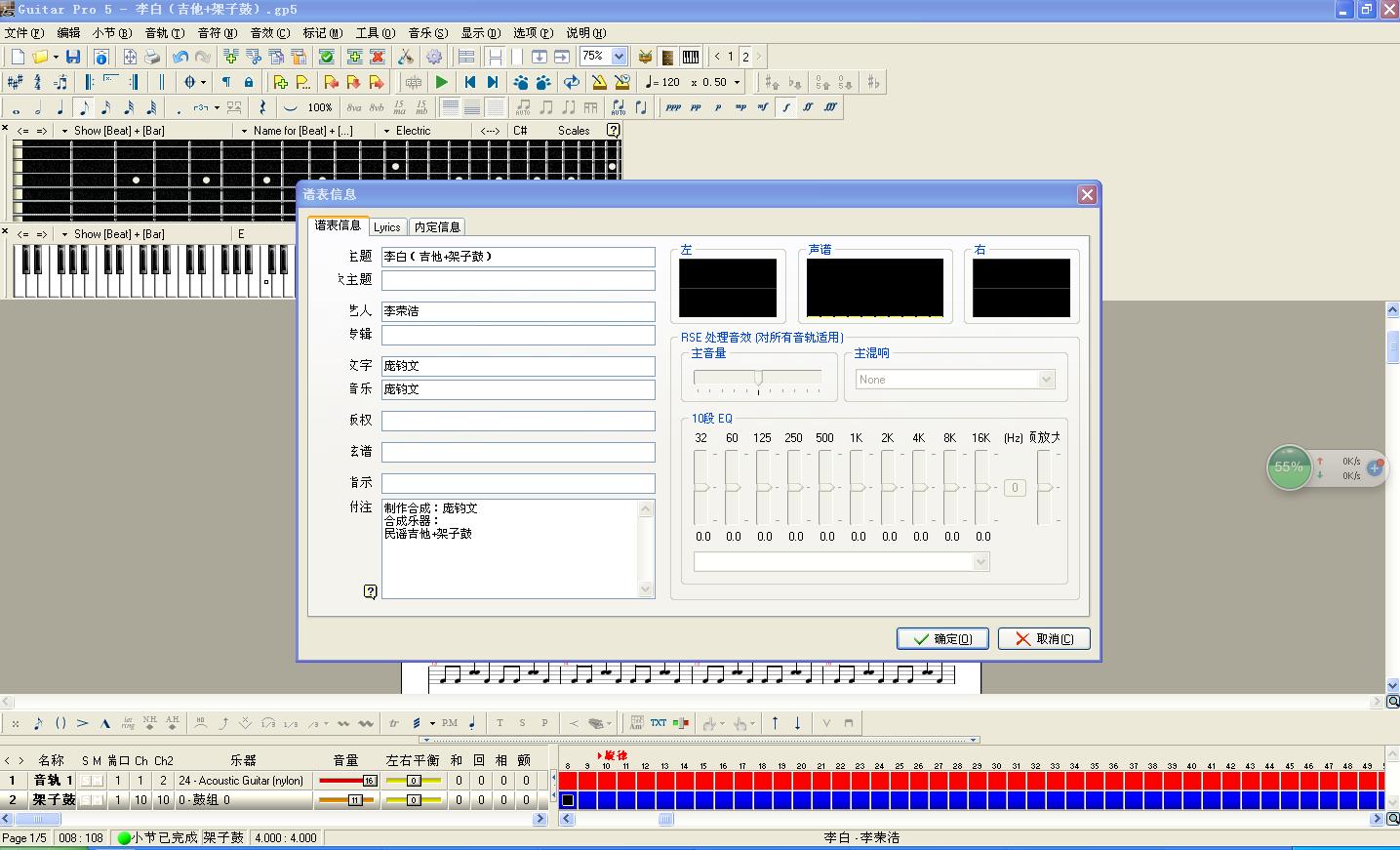Toggle mute M for 架子鼓 track

(x=99, y=800)
